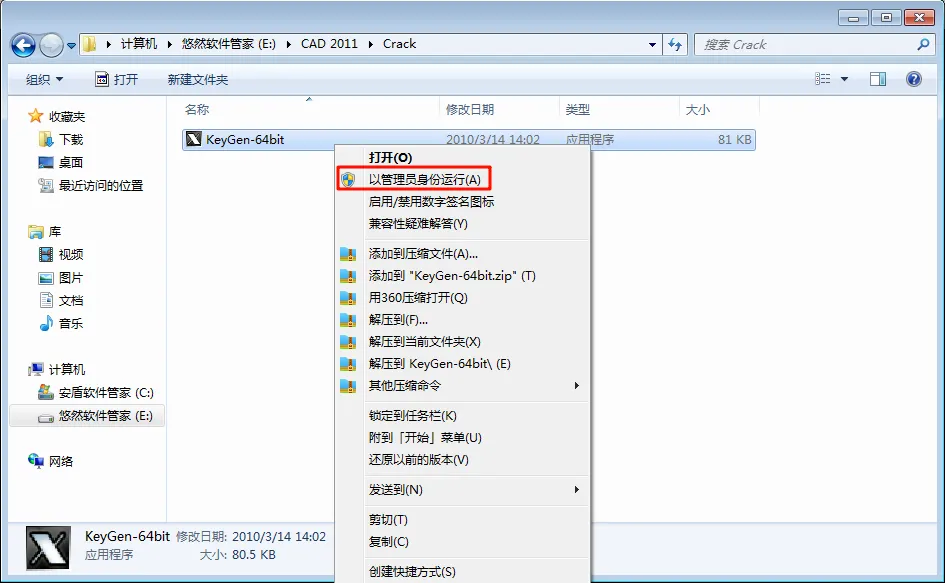The image size is (945, 583).
Task: Open 最近访问的位置 in favorites
Action: pos(101,185)
